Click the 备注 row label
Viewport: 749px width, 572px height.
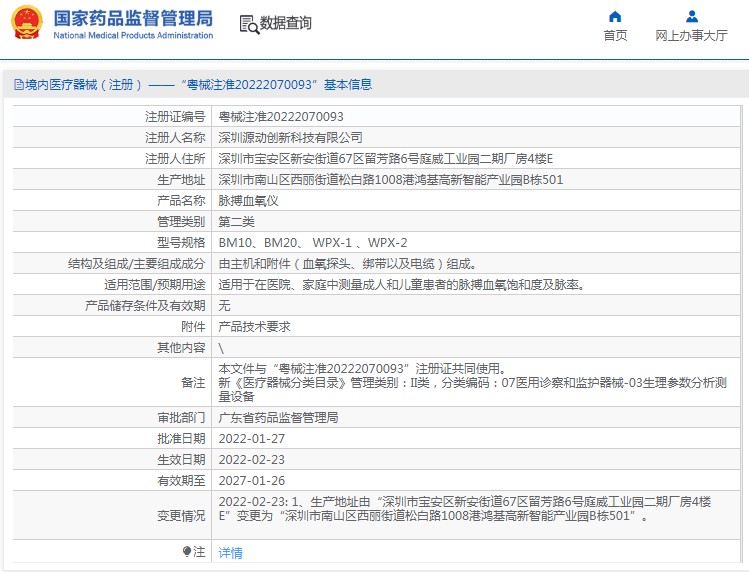(x=193, y=382)
